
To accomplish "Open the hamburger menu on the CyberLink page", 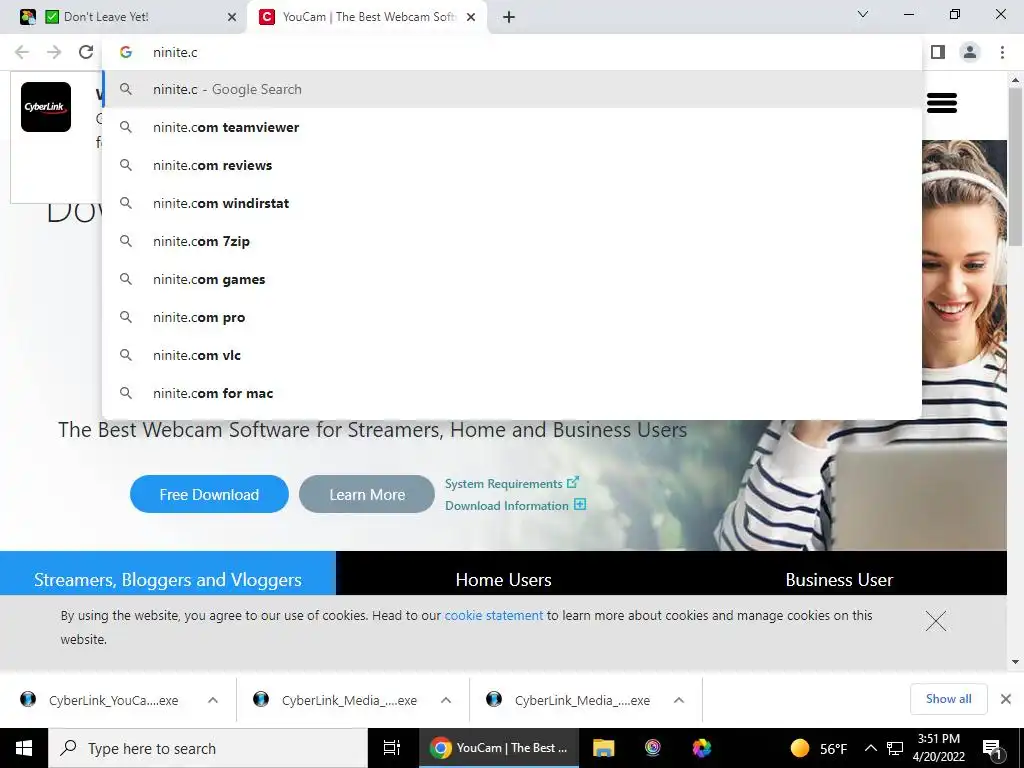I will 942,103.
